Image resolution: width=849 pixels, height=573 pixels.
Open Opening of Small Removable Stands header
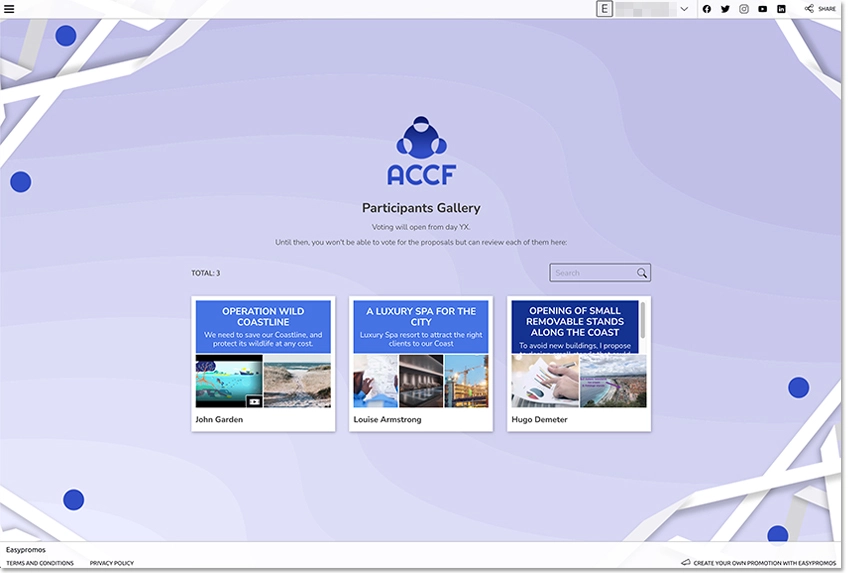[574, 327]
